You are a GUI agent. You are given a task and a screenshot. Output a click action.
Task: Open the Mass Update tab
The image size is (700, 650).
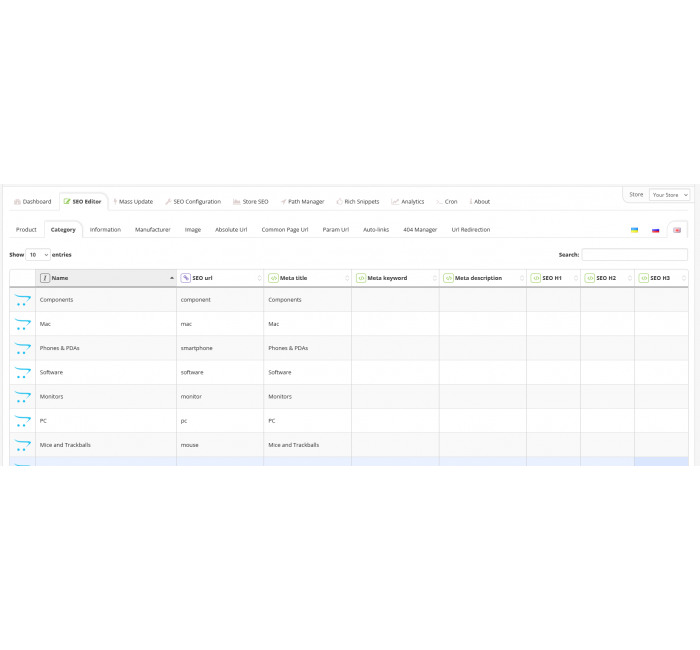coord(133,202)
